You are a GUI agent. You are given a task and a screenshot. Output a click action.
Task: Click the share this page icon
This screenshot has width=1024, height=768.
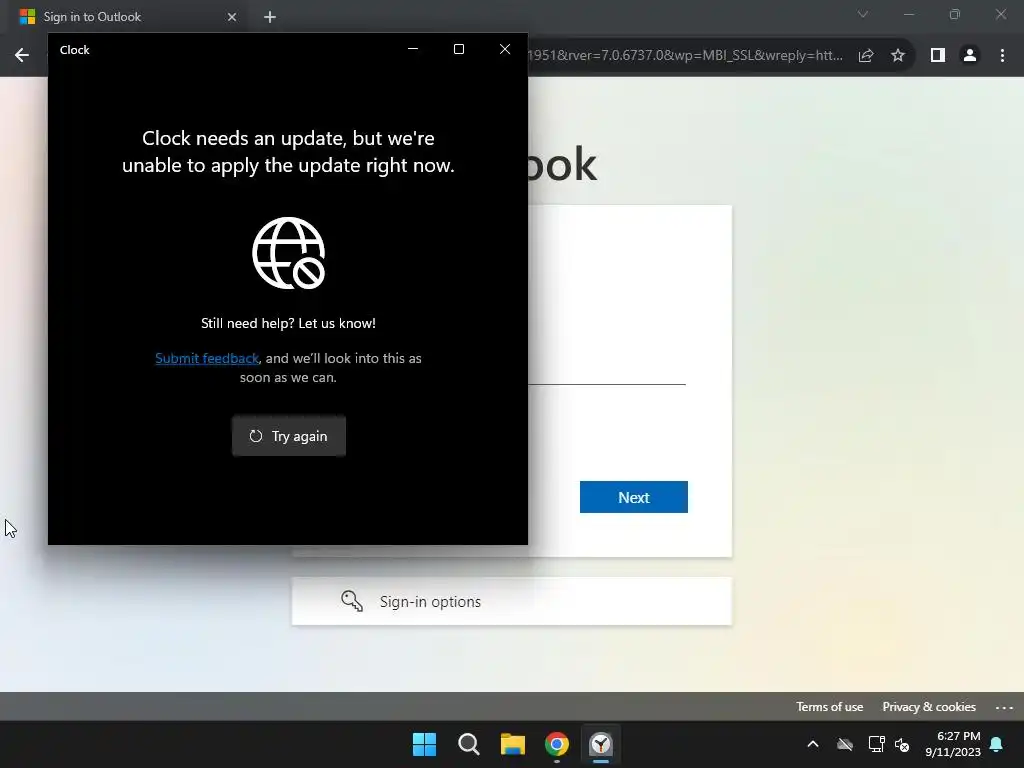point(866,56)
